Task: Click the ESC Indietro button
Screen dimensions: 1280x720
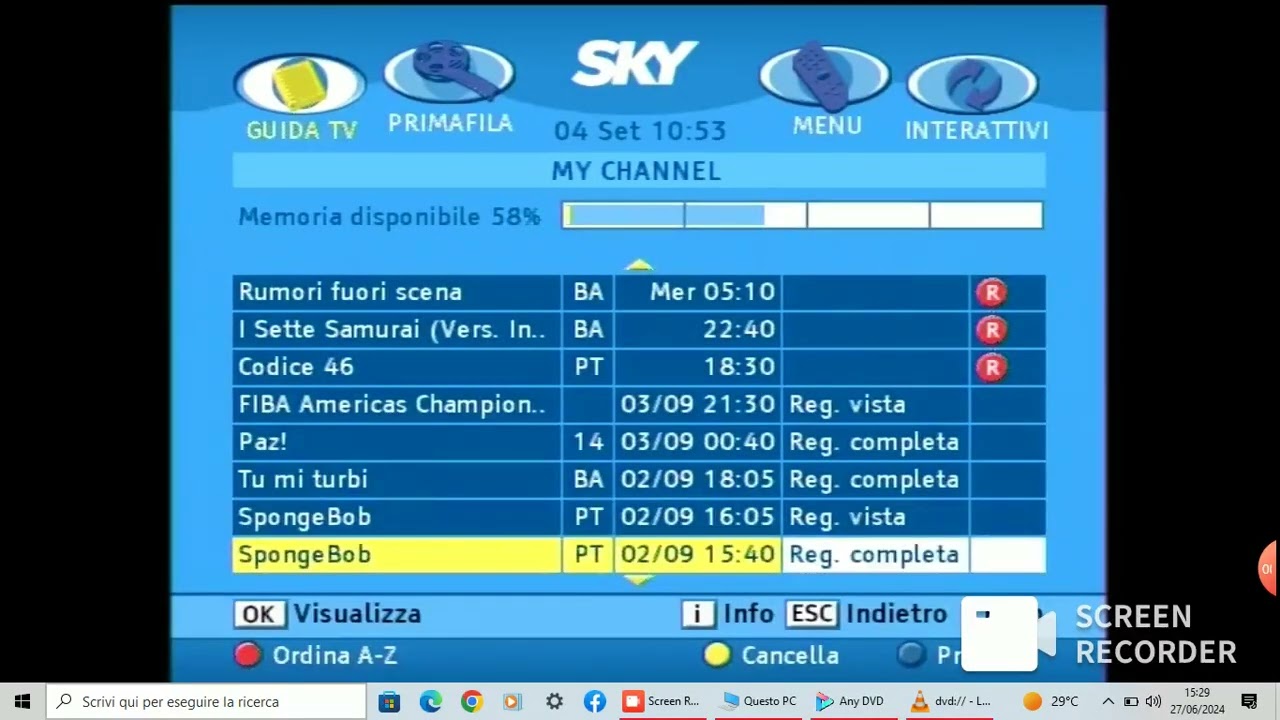Action: pos(866,614)
